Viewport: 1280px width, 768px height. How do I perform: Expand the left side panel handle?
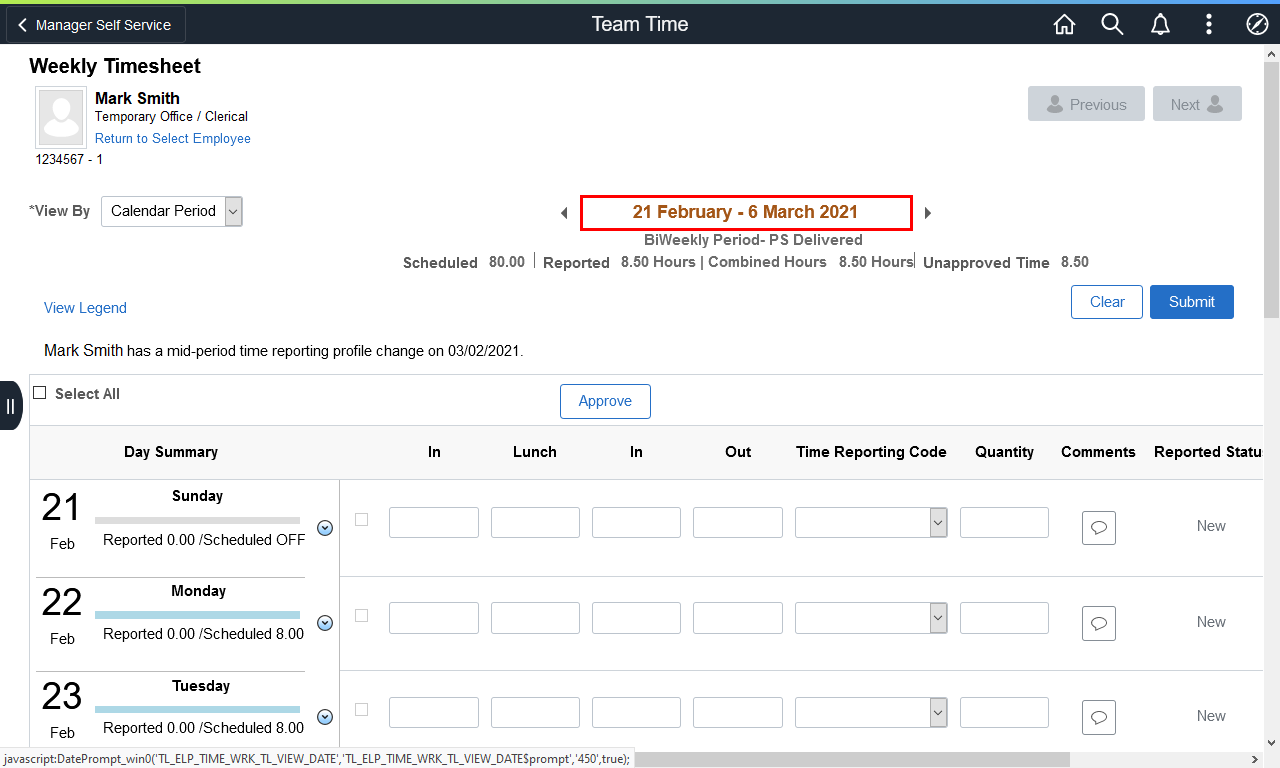(x=10, y=405)
